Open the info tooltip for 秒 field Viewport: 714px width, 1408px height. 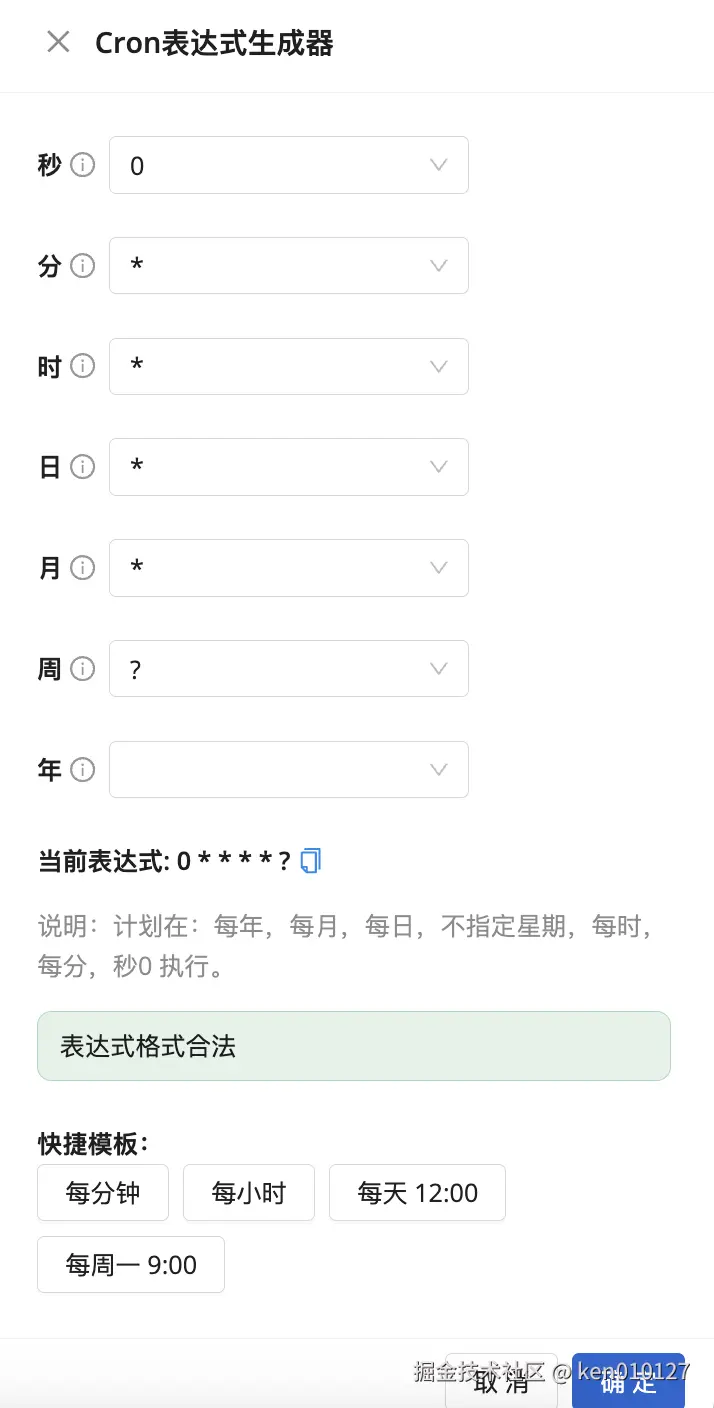tap(84, 165)
